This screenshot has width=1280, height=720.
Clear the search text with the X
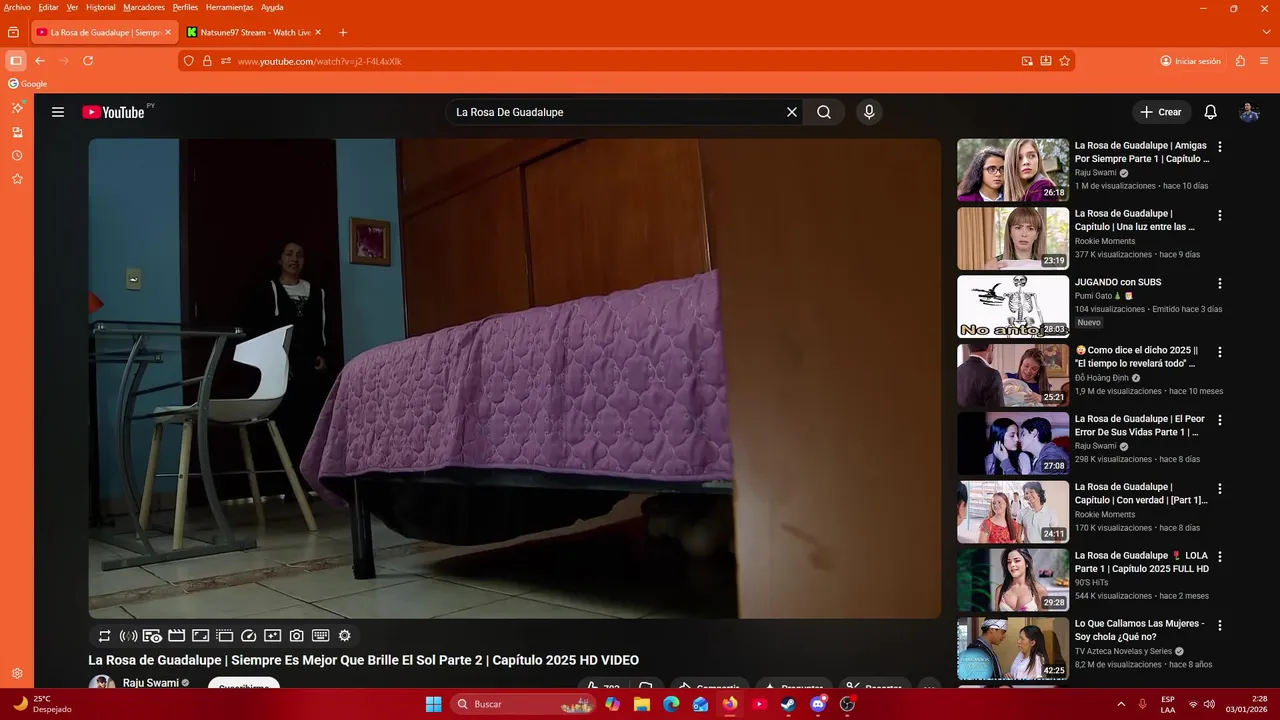[792, 112]
